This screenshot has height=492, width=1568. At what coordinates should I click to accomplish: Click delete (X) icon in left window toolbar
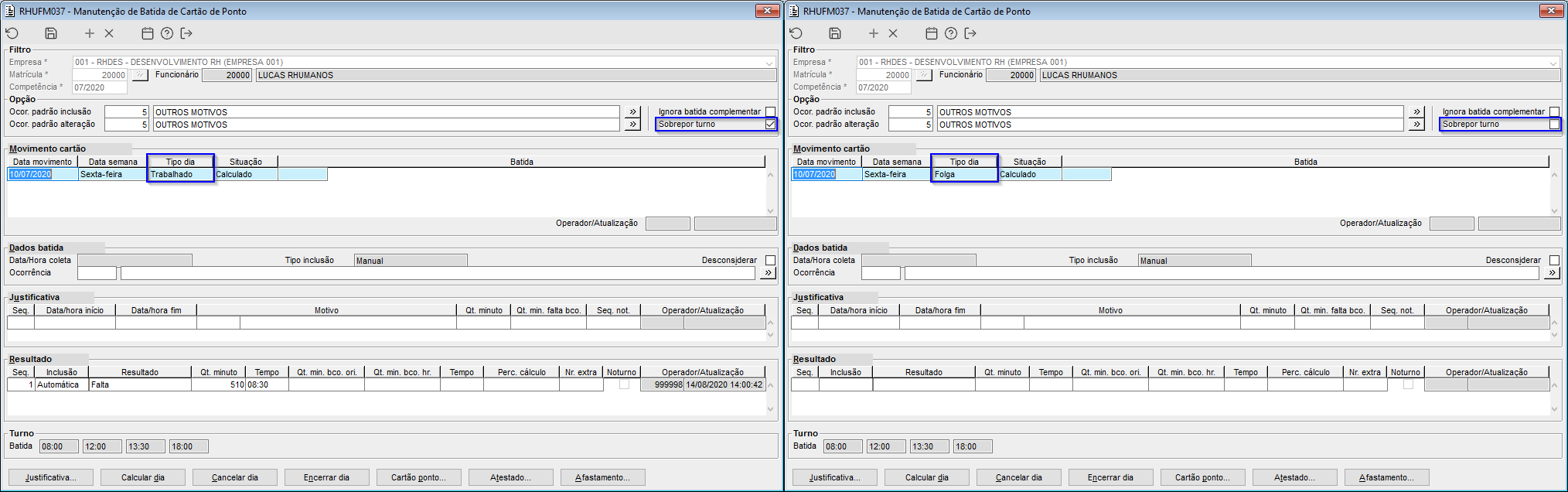(x=109, y=33)
